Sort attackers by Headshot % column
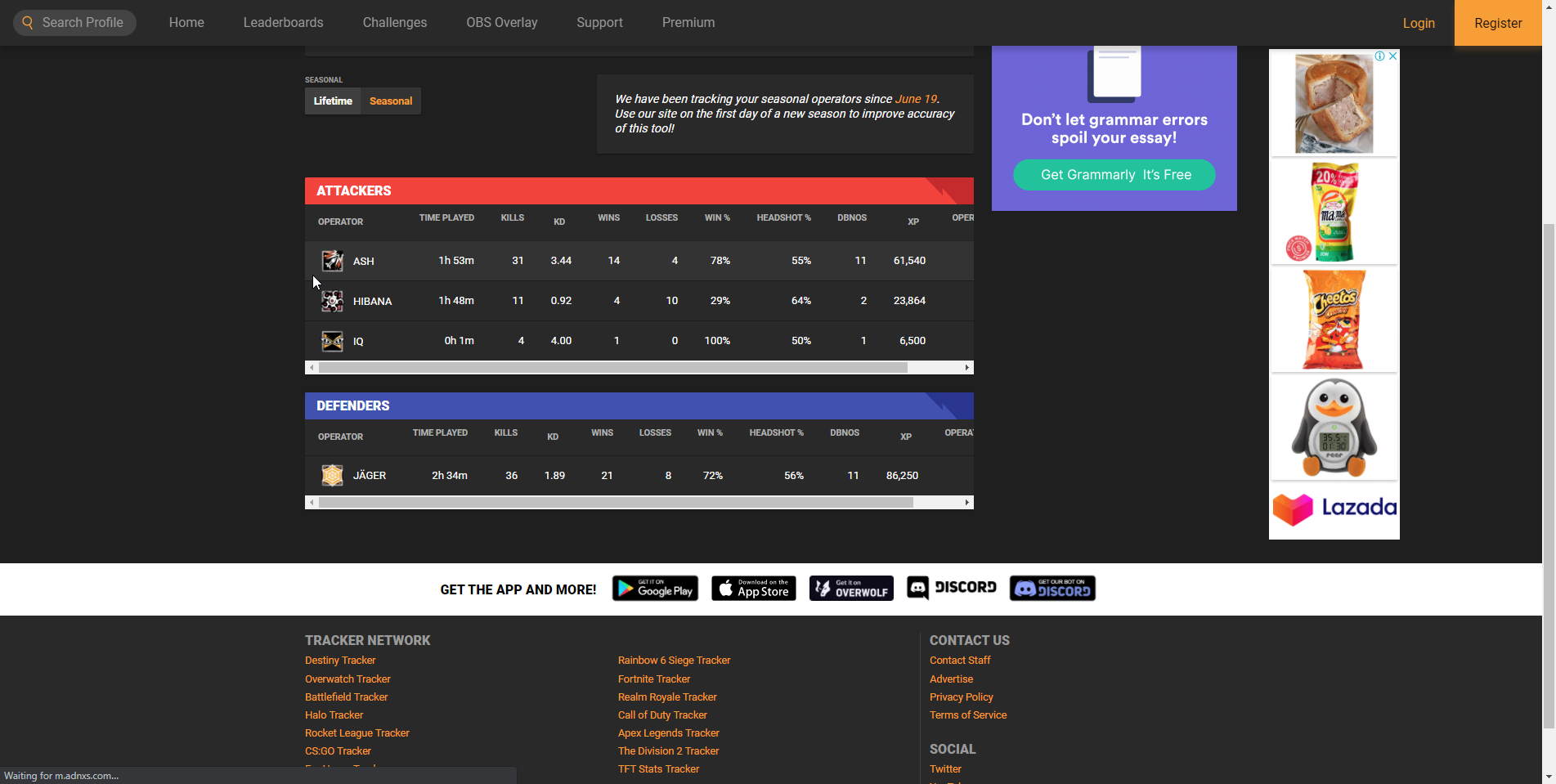This screenshot has height=784, width=1556. click(783, 218)
